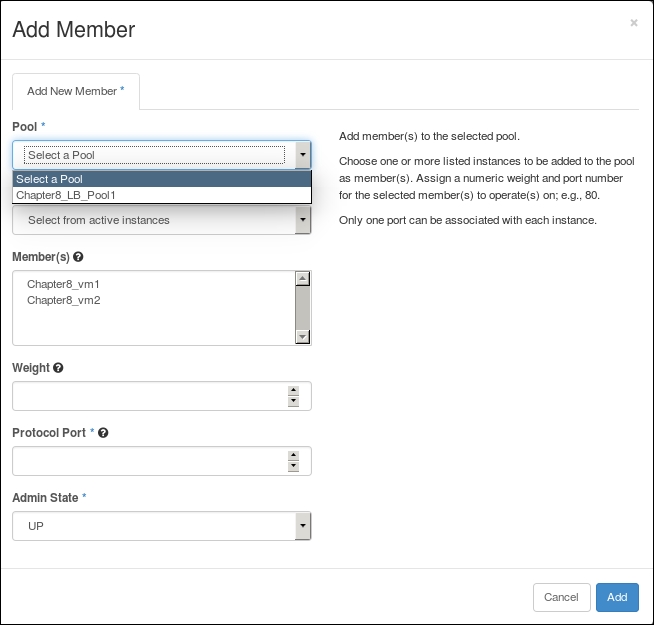654x625 pixels.
Task: Click the members list scroll down arrow
Action: coord(302,337)
